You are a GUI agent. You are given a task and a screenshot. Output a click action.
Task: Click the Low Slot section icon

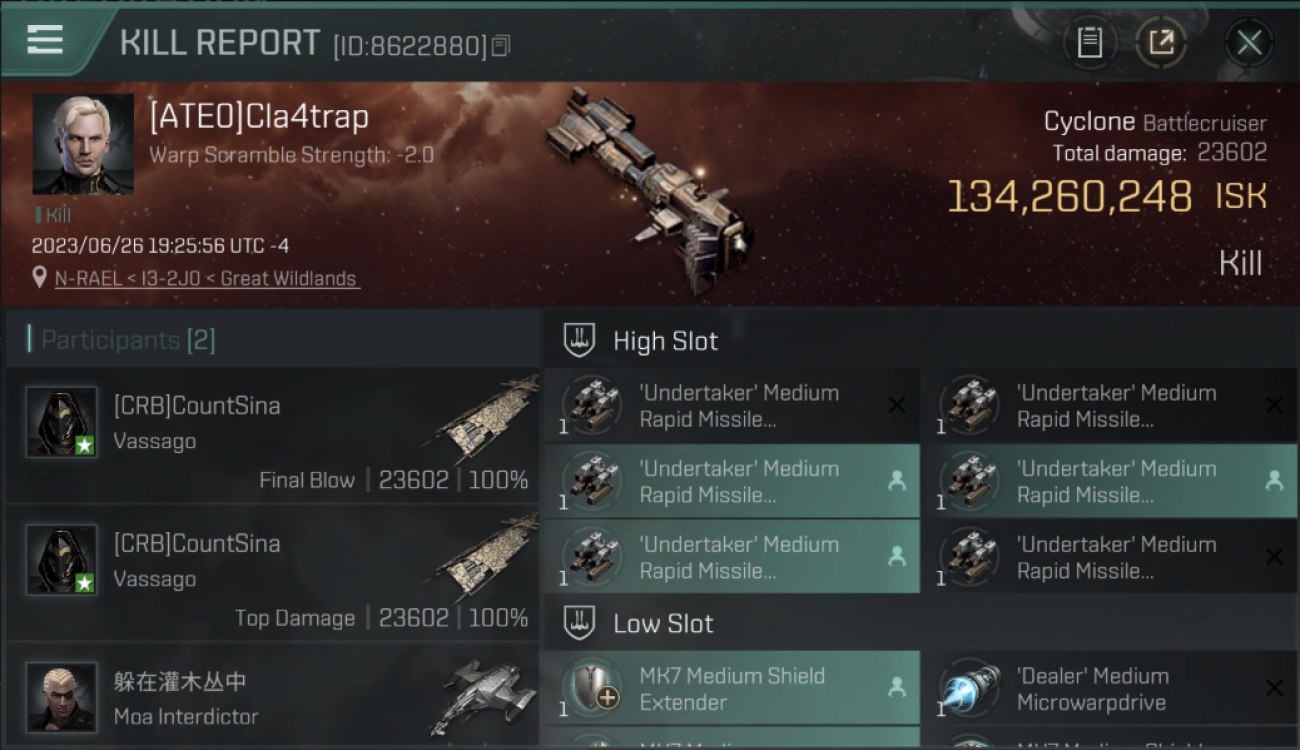point(579,623)
